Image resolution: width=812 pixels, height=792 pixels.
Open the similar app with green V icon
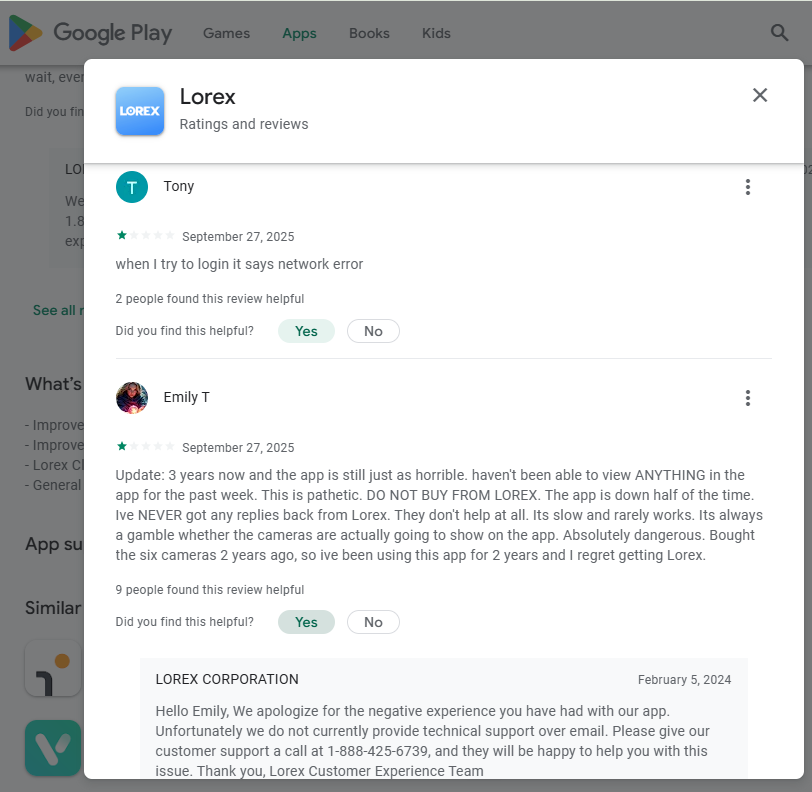tap(53, 747)
